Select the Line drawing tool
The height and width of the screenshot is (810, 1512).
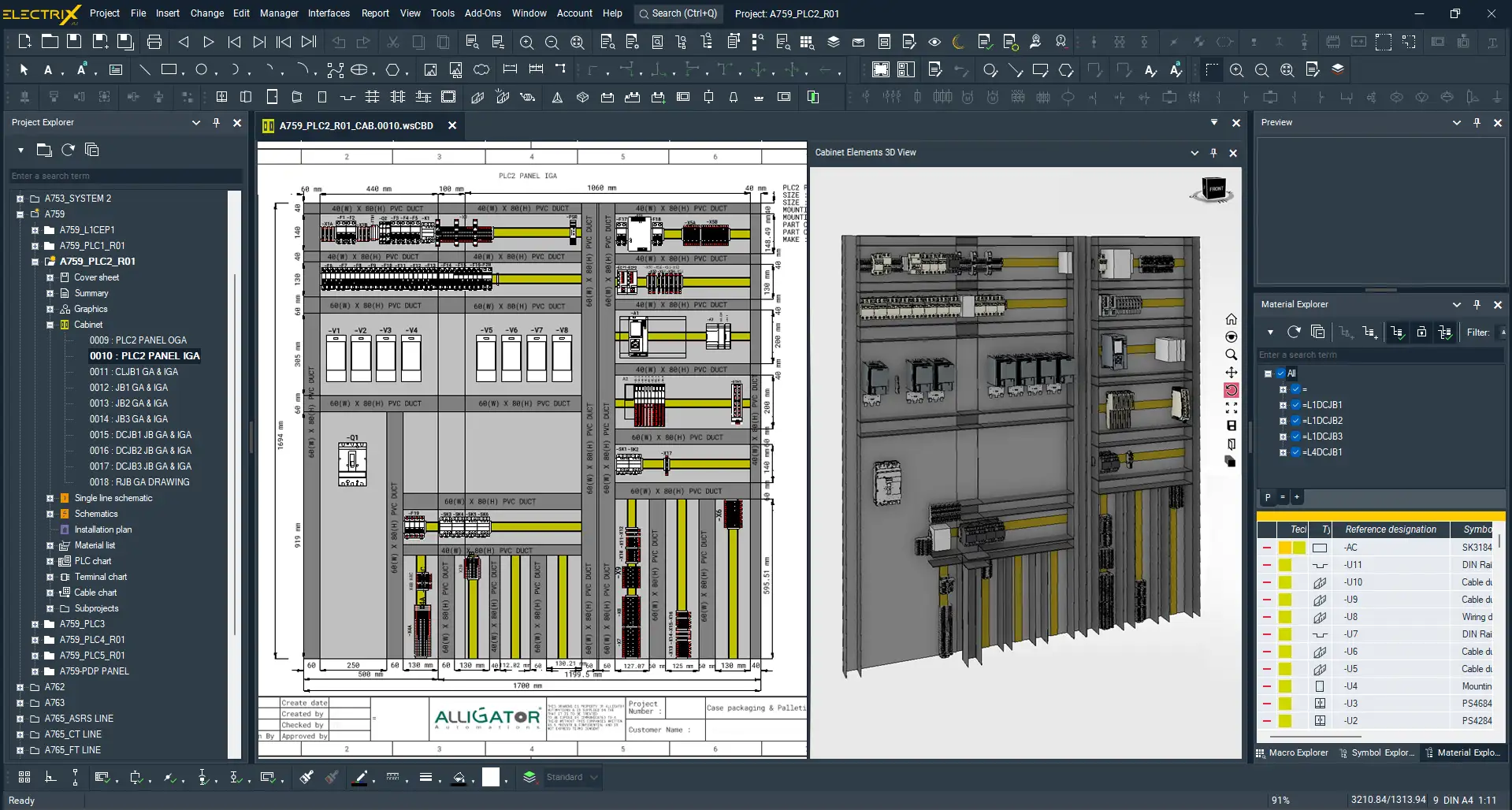pyautogui.click(x=144, y=70)
